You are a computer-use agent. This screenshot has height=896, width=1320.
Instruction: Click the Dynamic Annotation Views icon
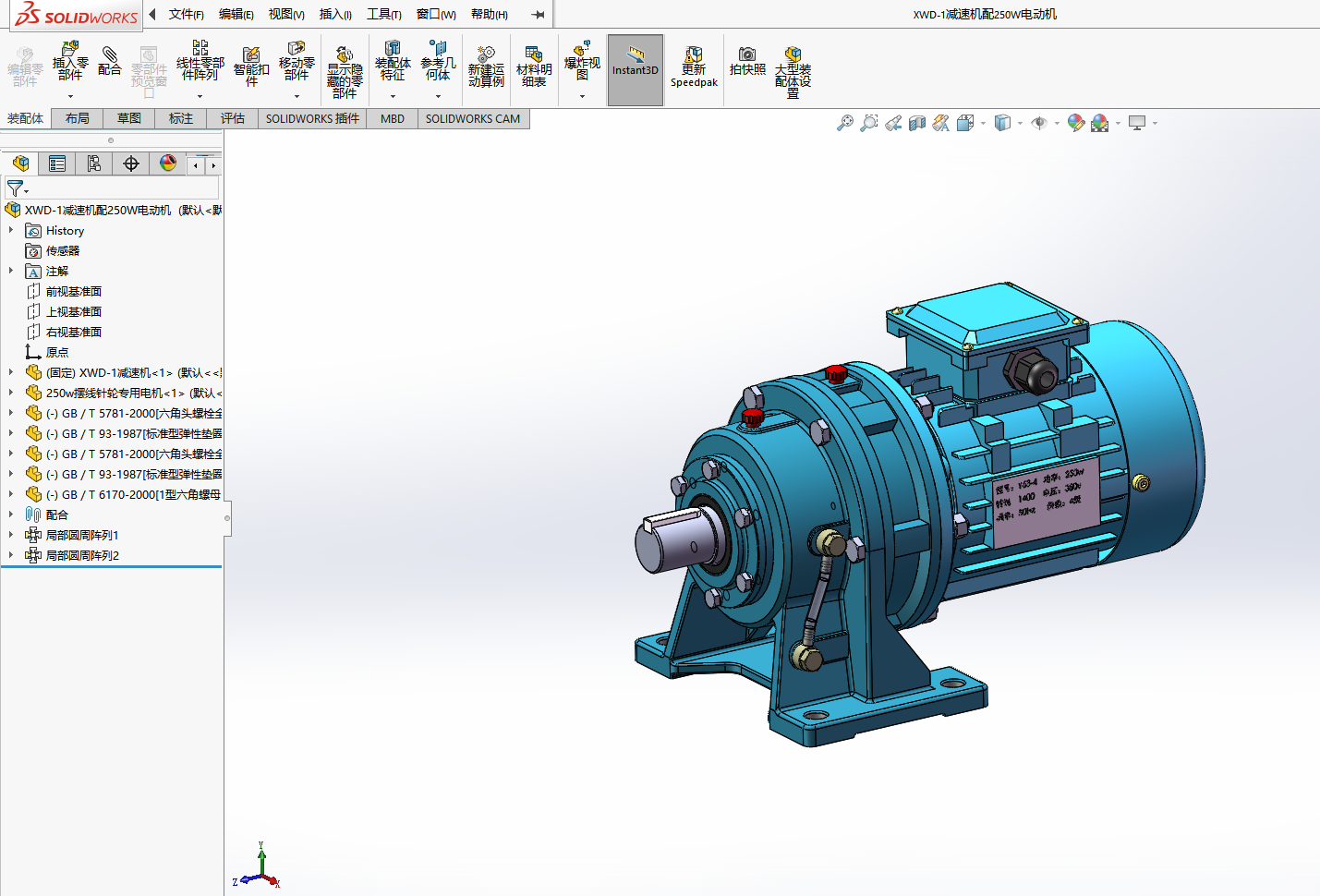(x=941, y=123)
